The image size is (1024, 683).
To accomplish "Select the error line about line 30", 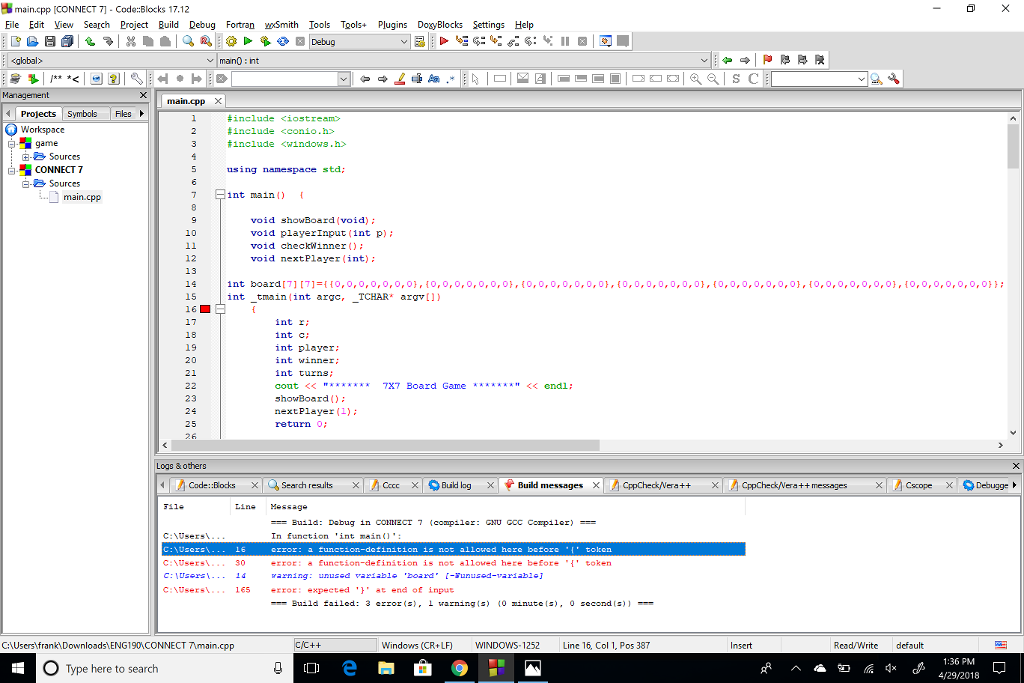I will 400,562.
